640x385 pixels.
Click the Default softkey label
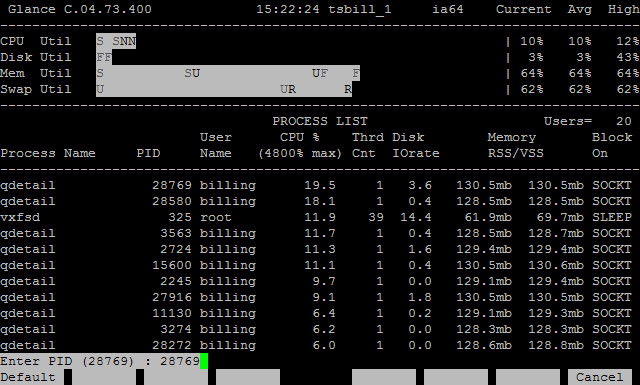click(x=28, y=377)
